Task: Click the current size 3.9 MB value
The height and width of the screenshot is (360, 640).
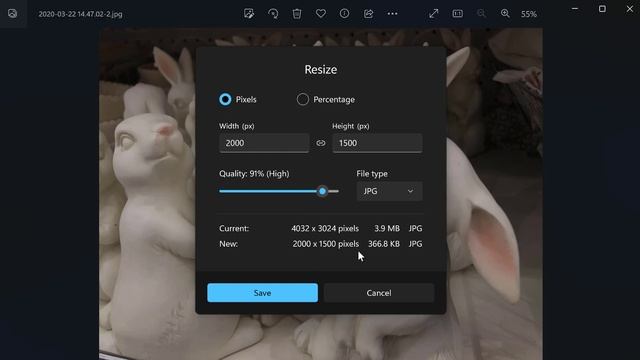Action: (x=387, y=228)
